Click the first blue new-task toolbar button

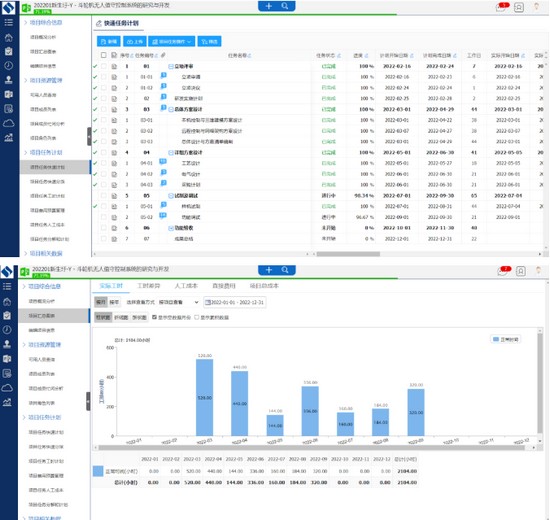point(108,41)
